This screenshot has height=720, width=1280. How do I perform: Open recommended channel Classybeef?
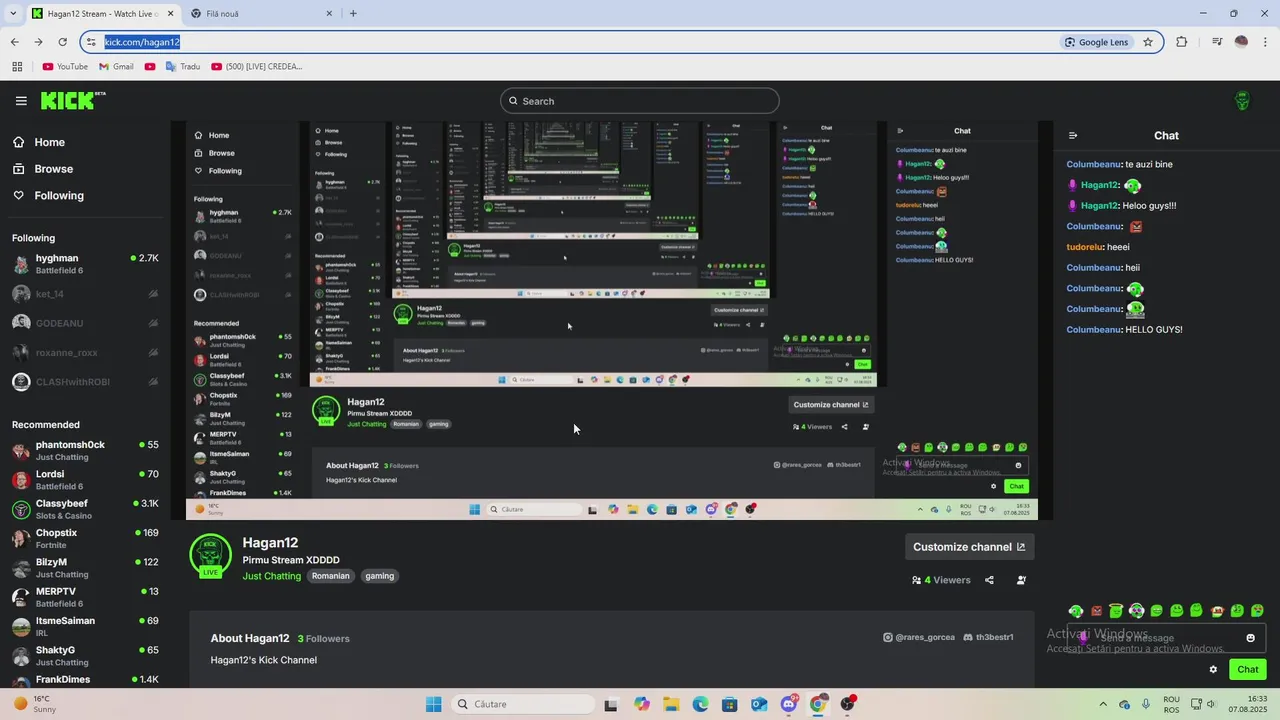pyautogui.click(x=85, y=509)
